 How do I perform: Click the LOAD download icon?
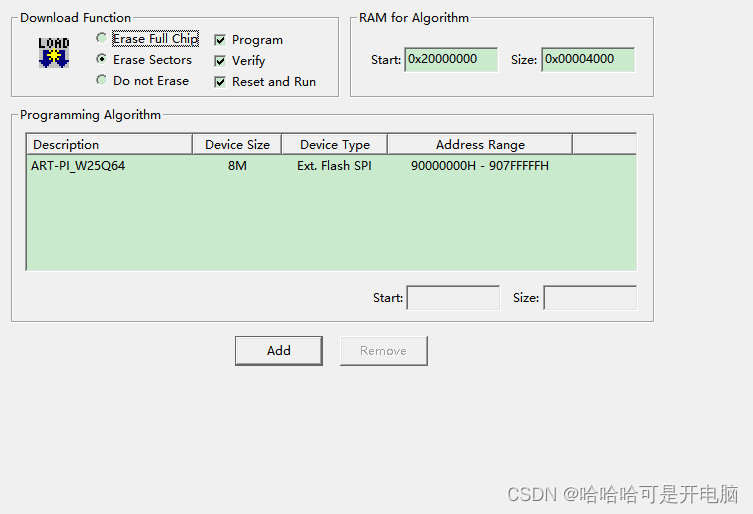(54, 52)
